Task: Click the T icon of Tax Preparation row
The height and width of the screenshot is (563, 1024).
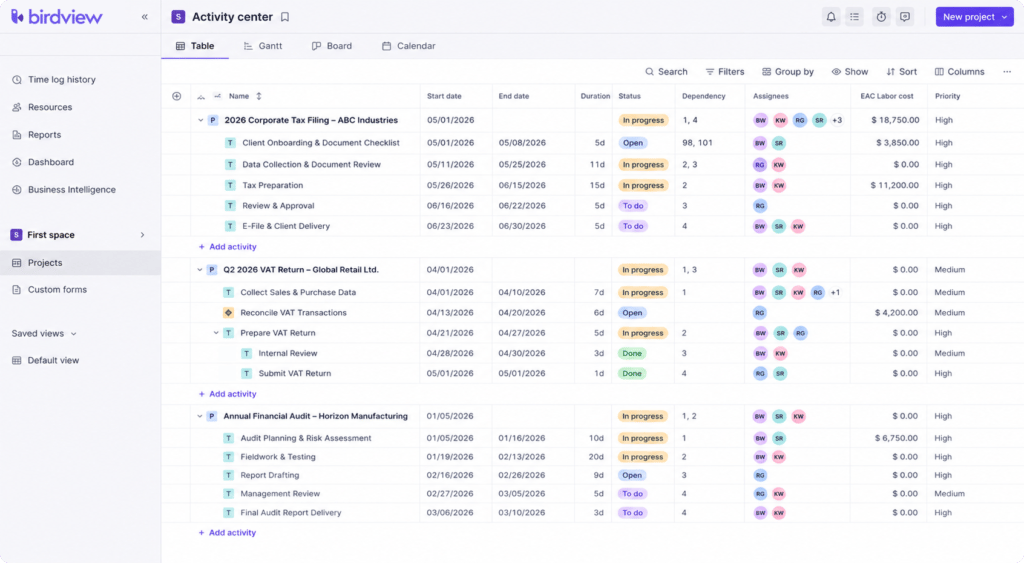Action: click(230, 185)
